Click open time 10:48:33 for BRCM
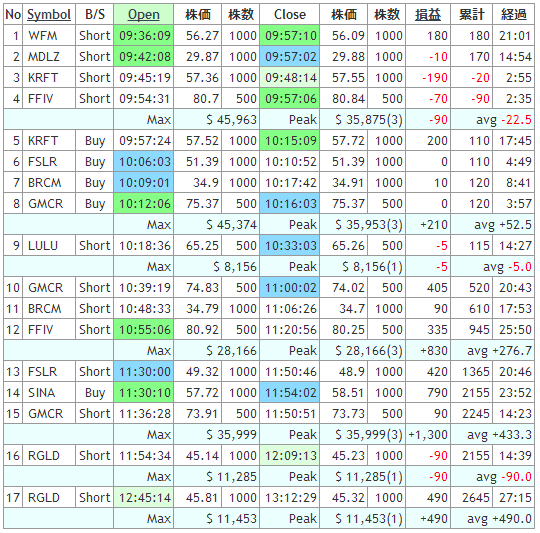The width and height of the screenshot is (540, 533). tap(144, 309)
